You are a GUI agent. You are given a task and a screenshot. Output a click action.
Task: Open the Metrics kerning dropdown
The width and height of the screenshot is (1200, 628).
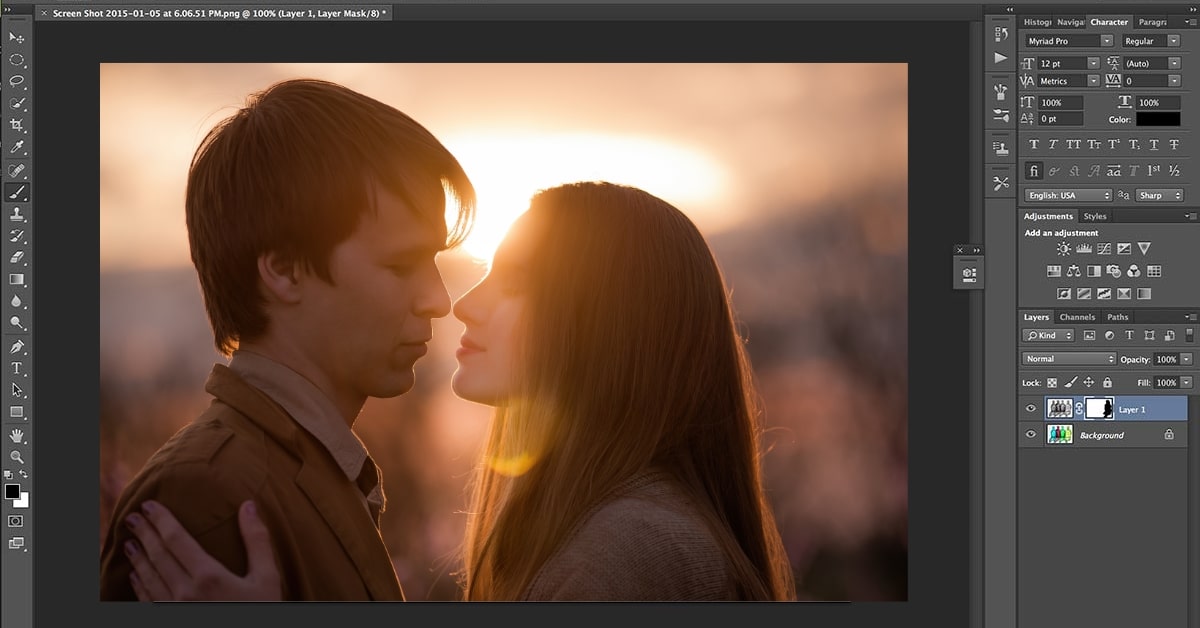tap(1069, 81)
